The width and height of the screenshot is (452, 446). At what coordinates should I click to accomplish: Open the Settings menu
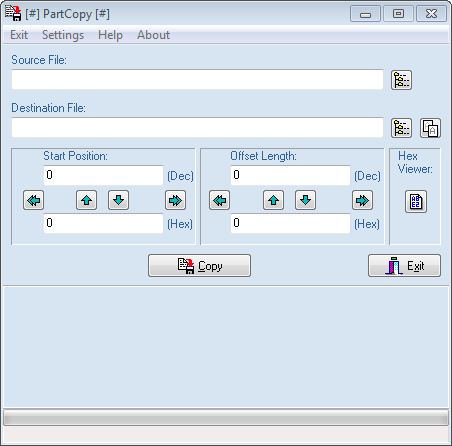[x=63, y=35]
